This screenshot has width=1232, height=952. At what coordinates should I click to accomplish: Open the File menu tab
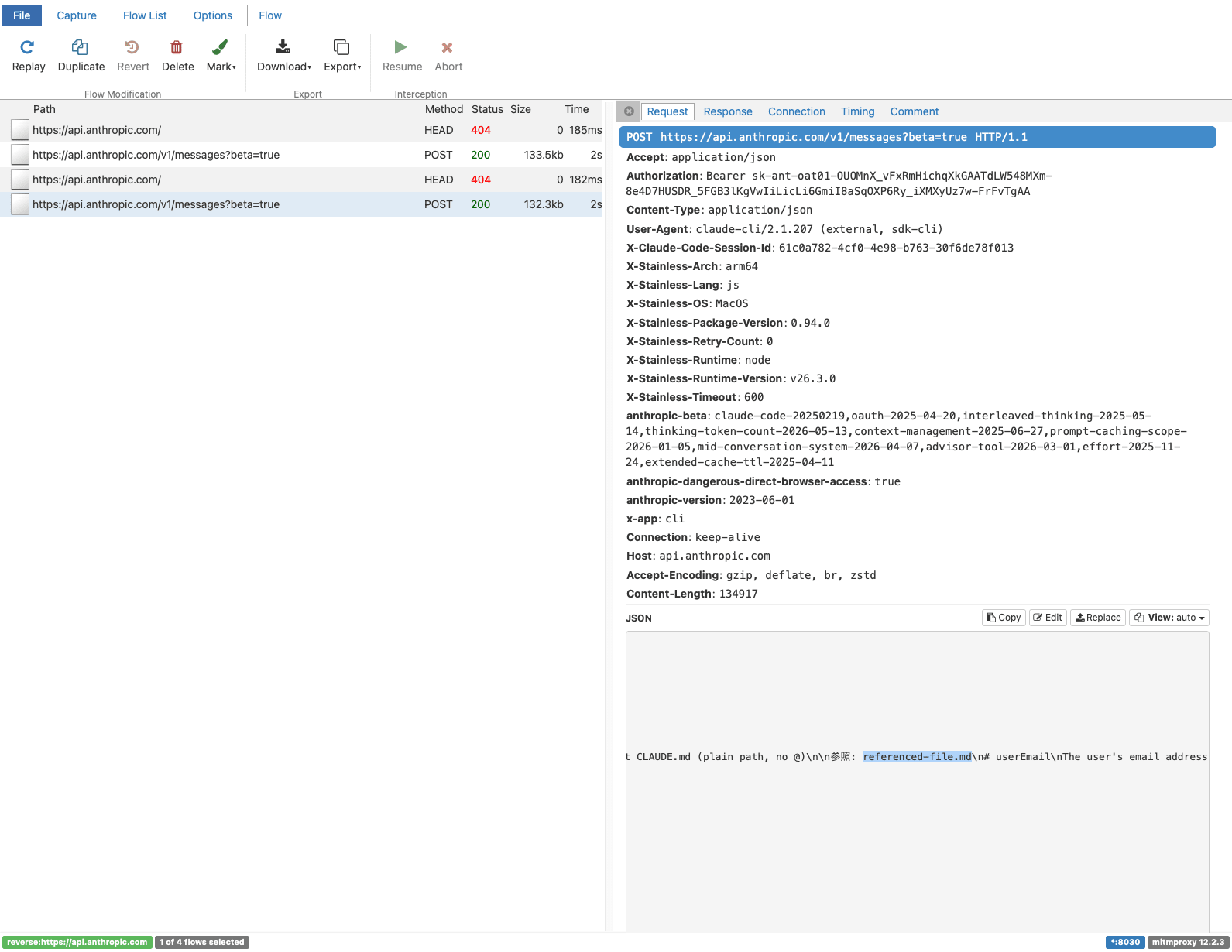[x=22, y=15]
